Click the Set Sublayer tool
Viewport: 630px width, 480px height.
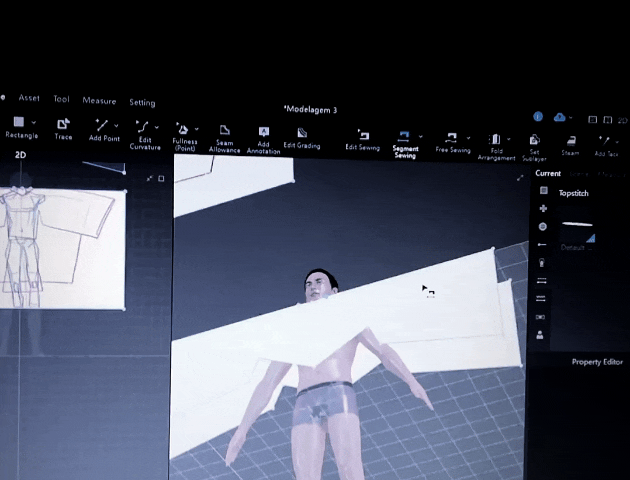(534, 147)
